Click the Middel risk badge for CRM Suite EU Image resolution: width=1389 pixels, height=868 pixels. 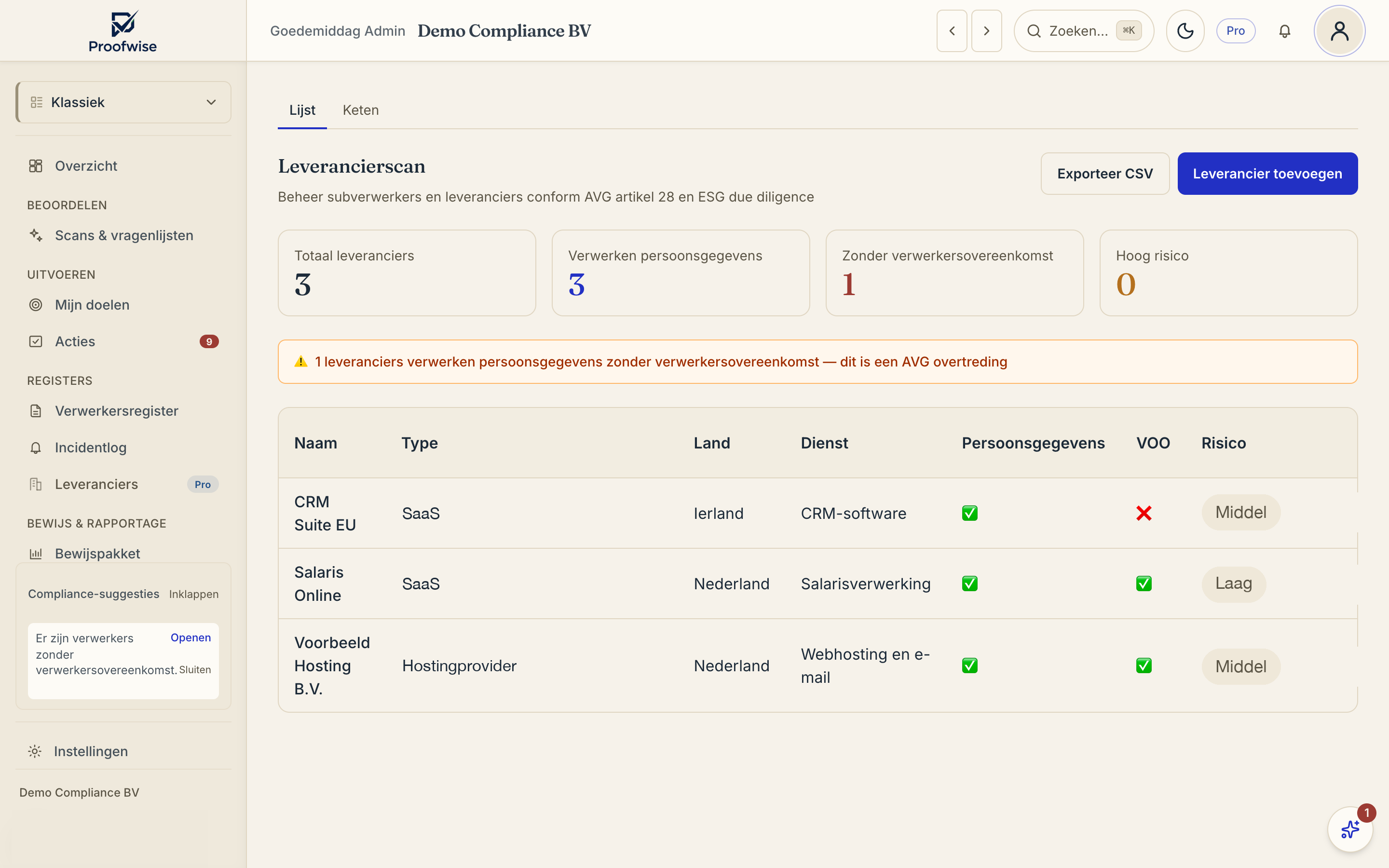click(1241, 513)
